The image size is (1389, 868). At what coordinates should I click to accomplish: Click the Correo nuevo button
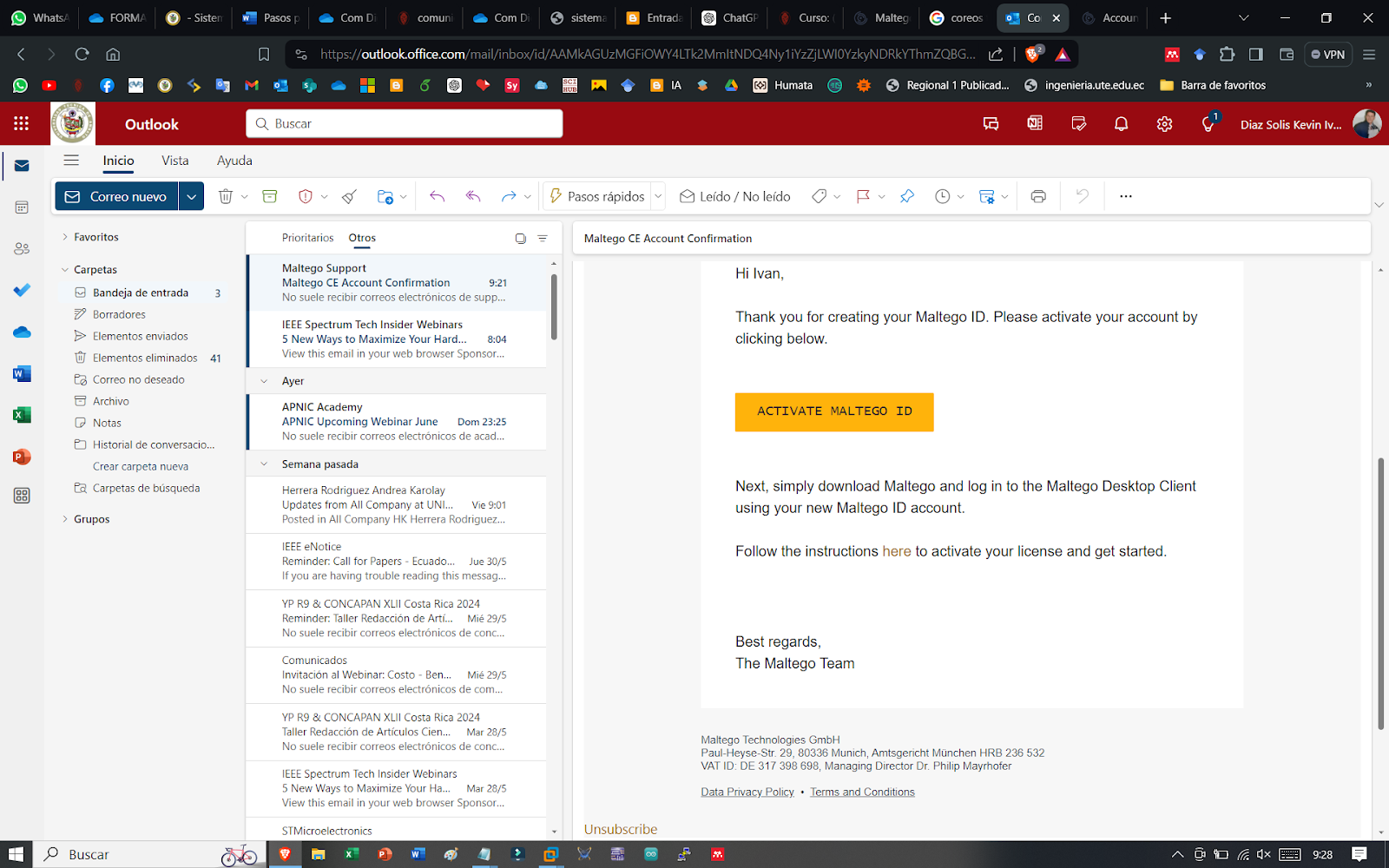[x=117, y=196]
